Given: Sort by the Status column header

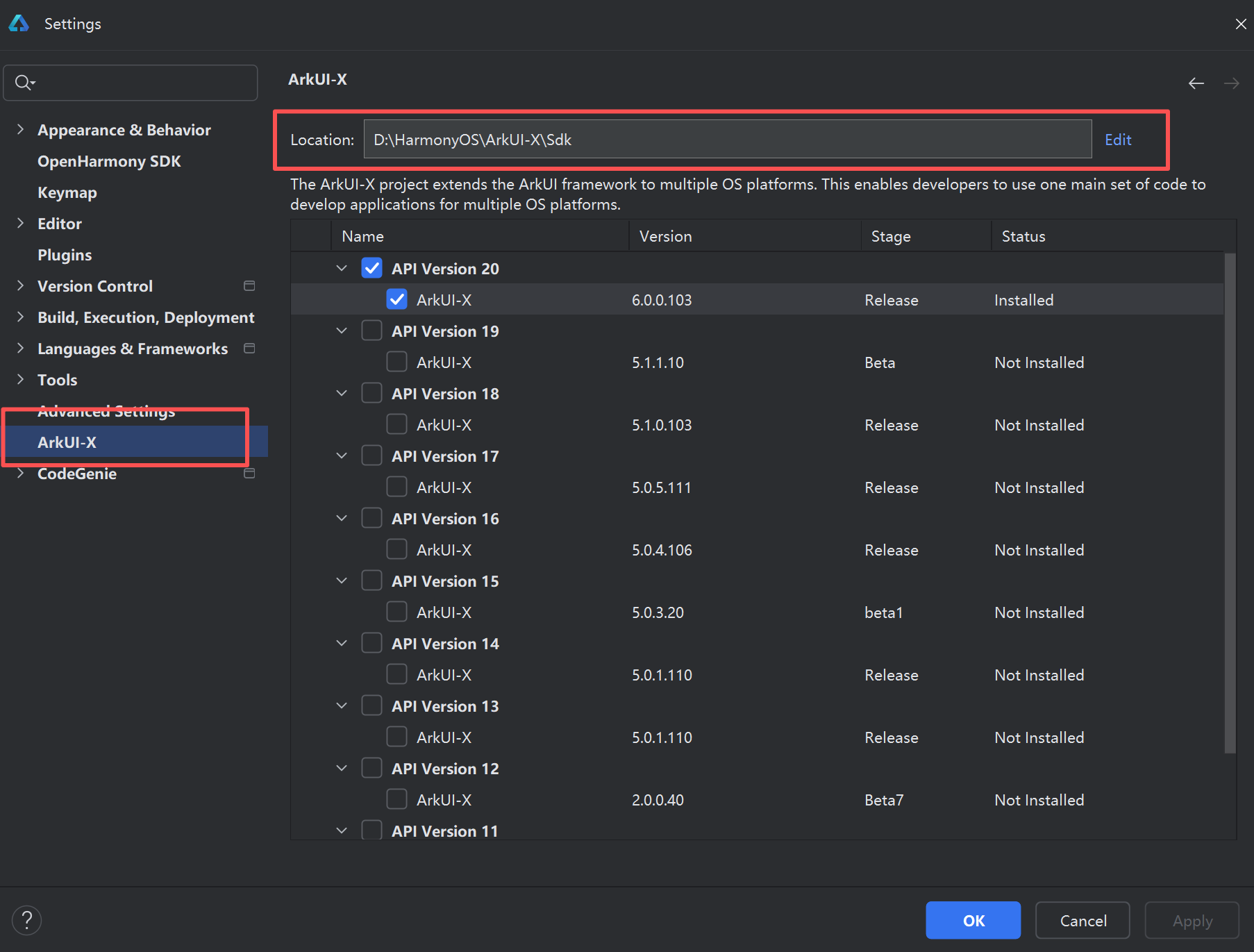Looking at the screenshot, I should 1107,236.
